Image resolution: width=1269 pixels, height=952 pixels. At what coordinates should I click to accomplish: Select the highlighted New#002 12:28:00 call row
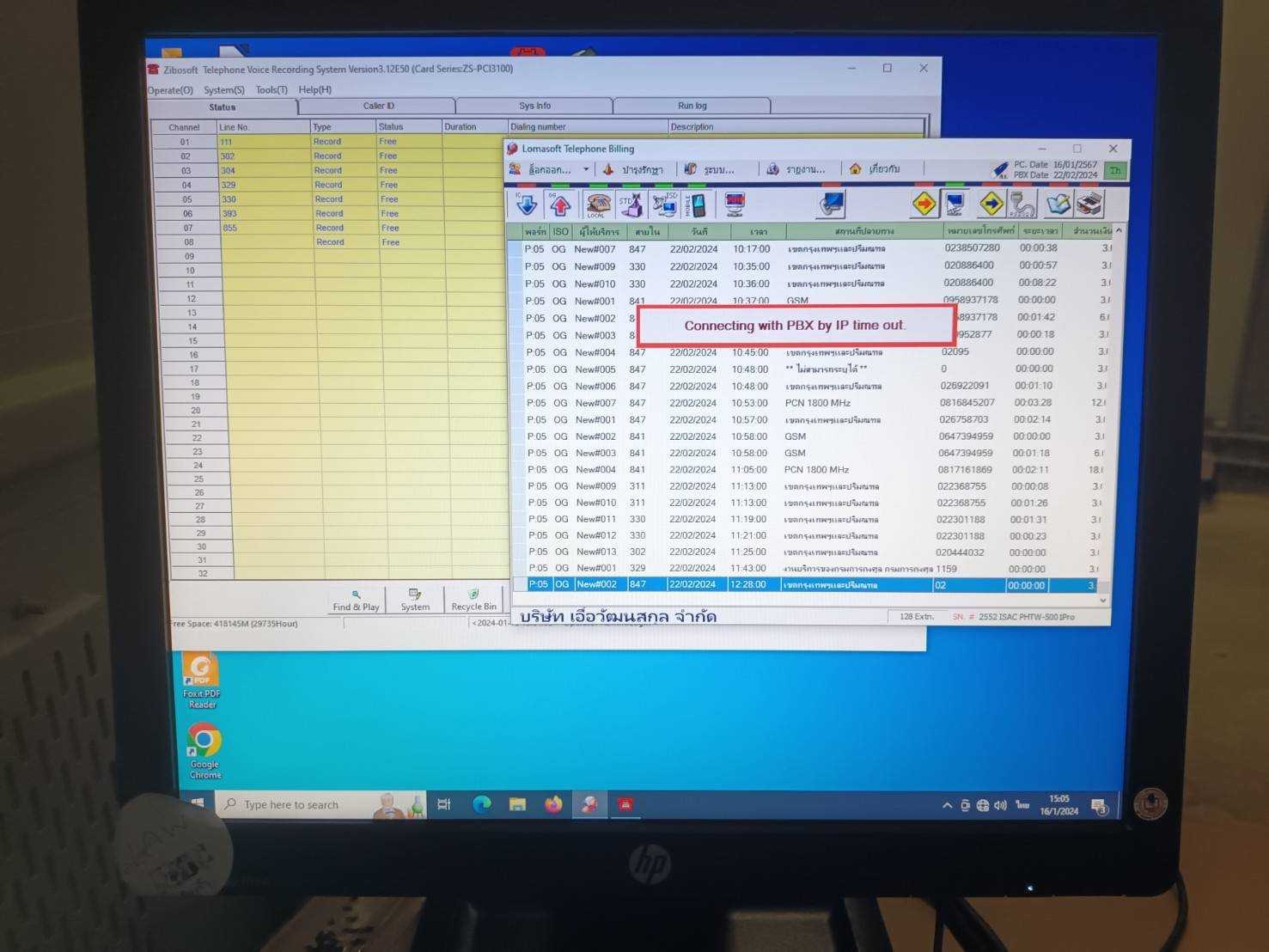tap(804, 584)
